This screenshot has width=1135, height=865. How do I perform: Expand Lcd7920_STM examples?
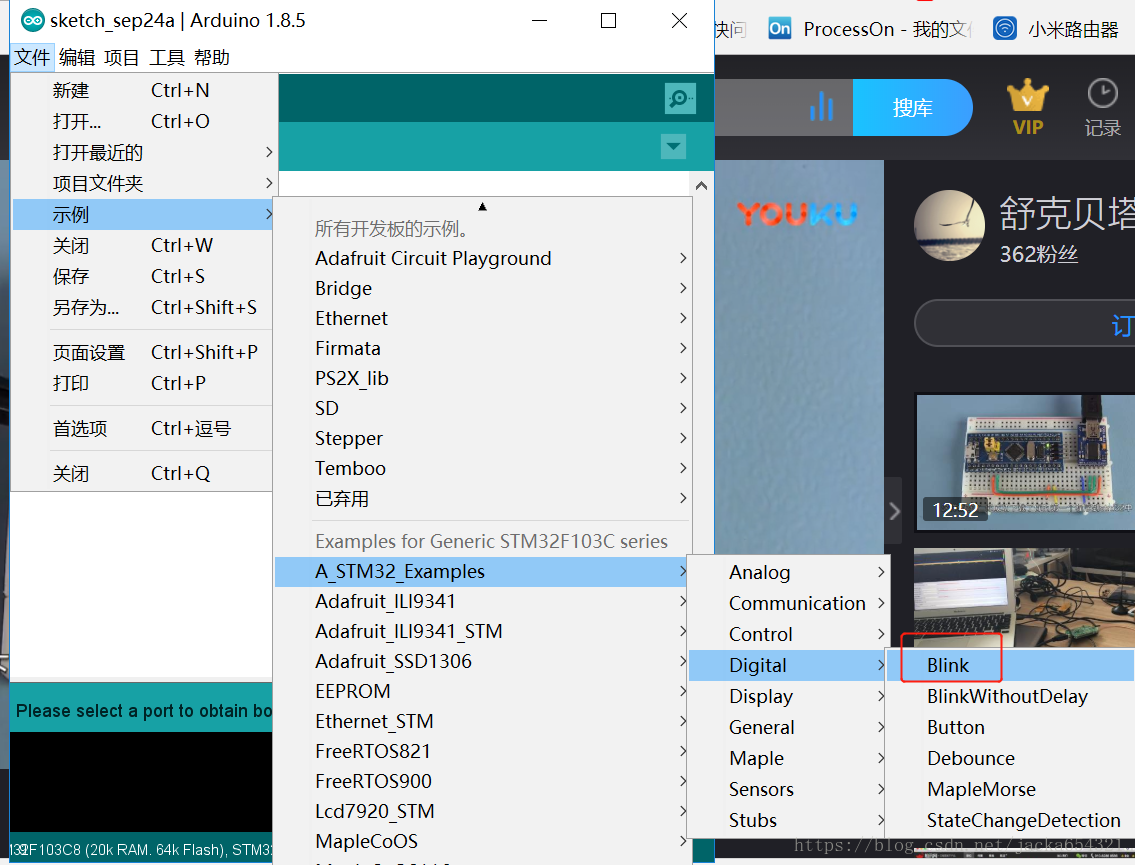(483, 811)
